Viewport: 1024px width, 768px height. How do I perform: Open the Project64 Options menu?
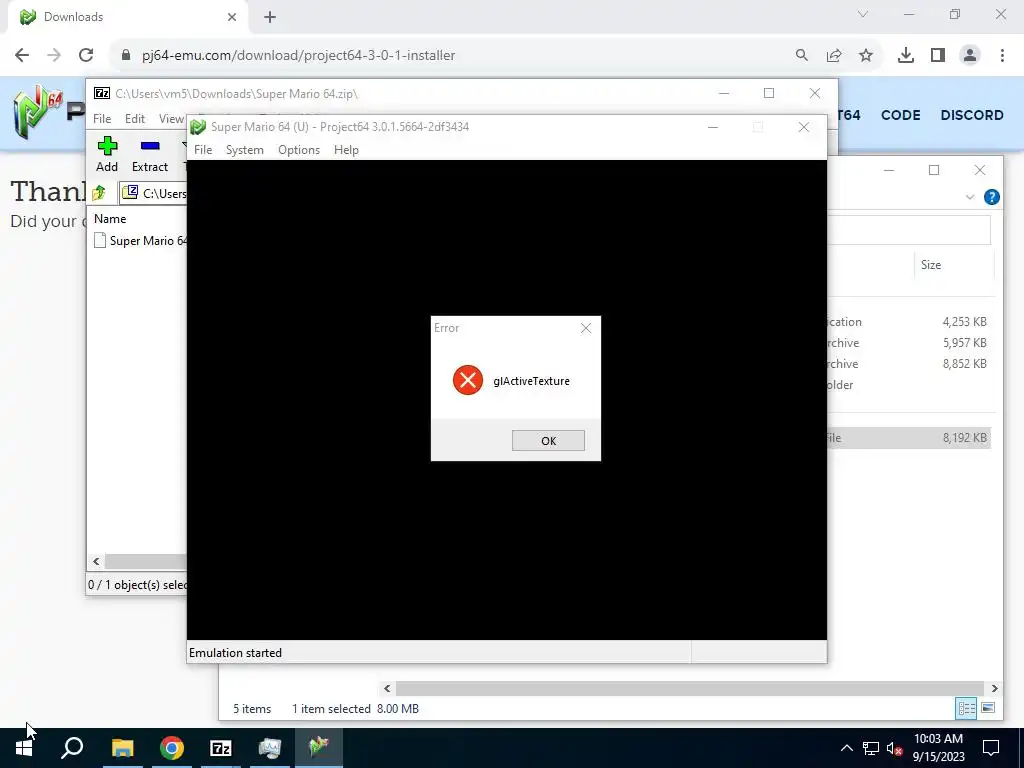(299, 150)
